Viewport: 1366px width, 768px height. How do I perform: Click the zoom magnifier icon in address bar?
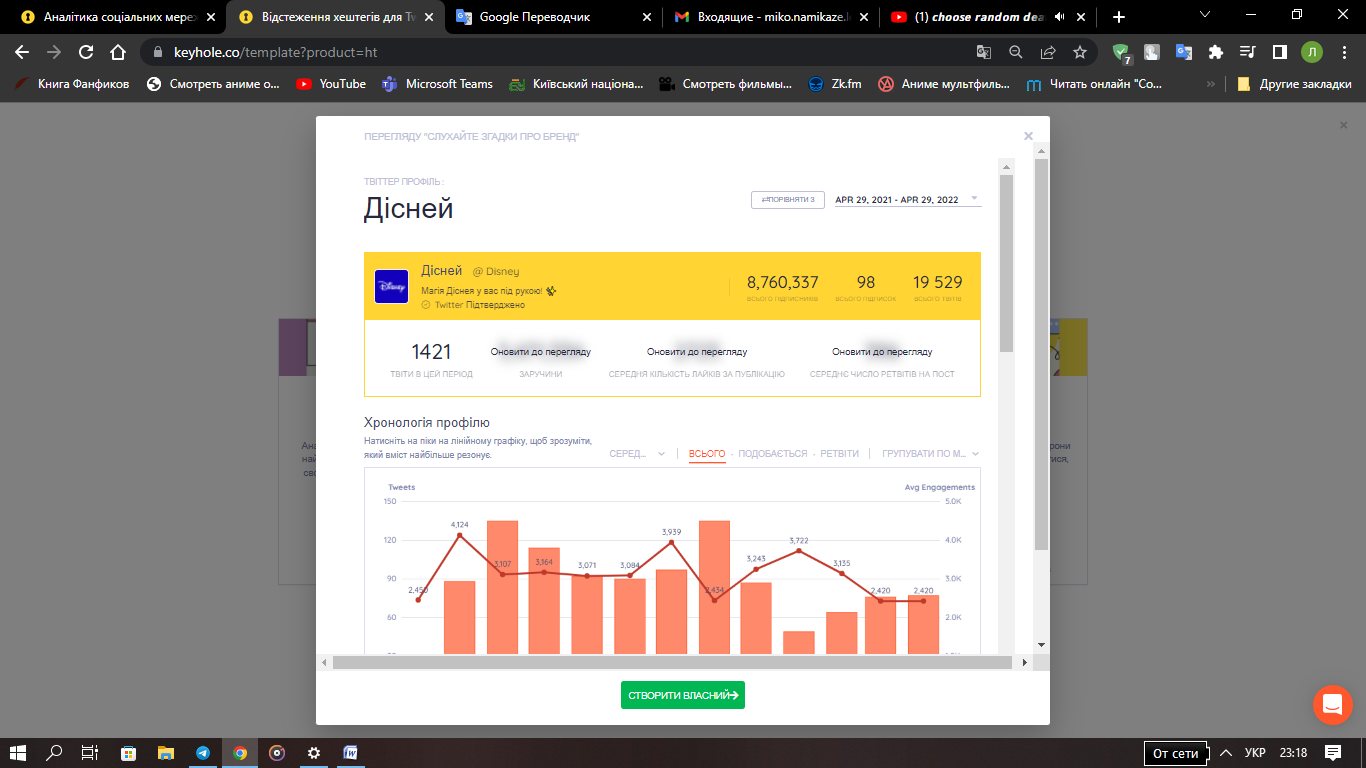click(1016, 52)
